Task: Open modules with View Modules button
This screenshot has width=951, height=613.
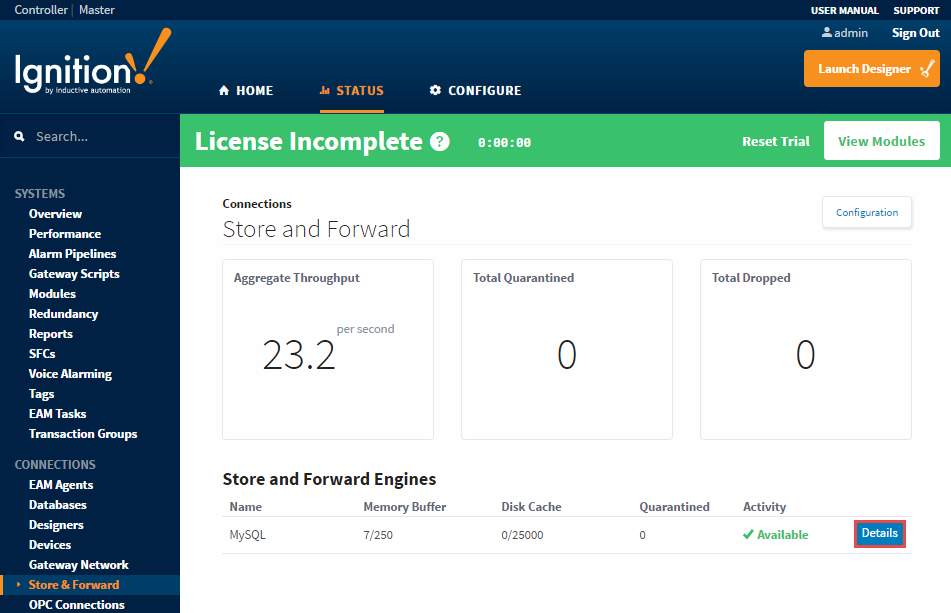Action: pyautogui.click(x=881, y=140)
